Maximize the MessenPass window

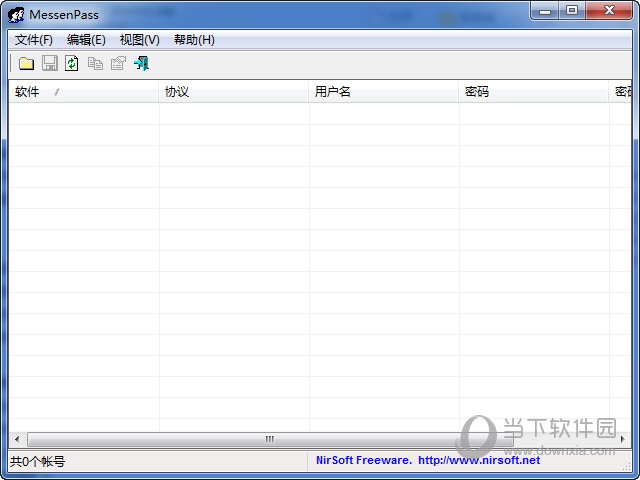[572, 11]
